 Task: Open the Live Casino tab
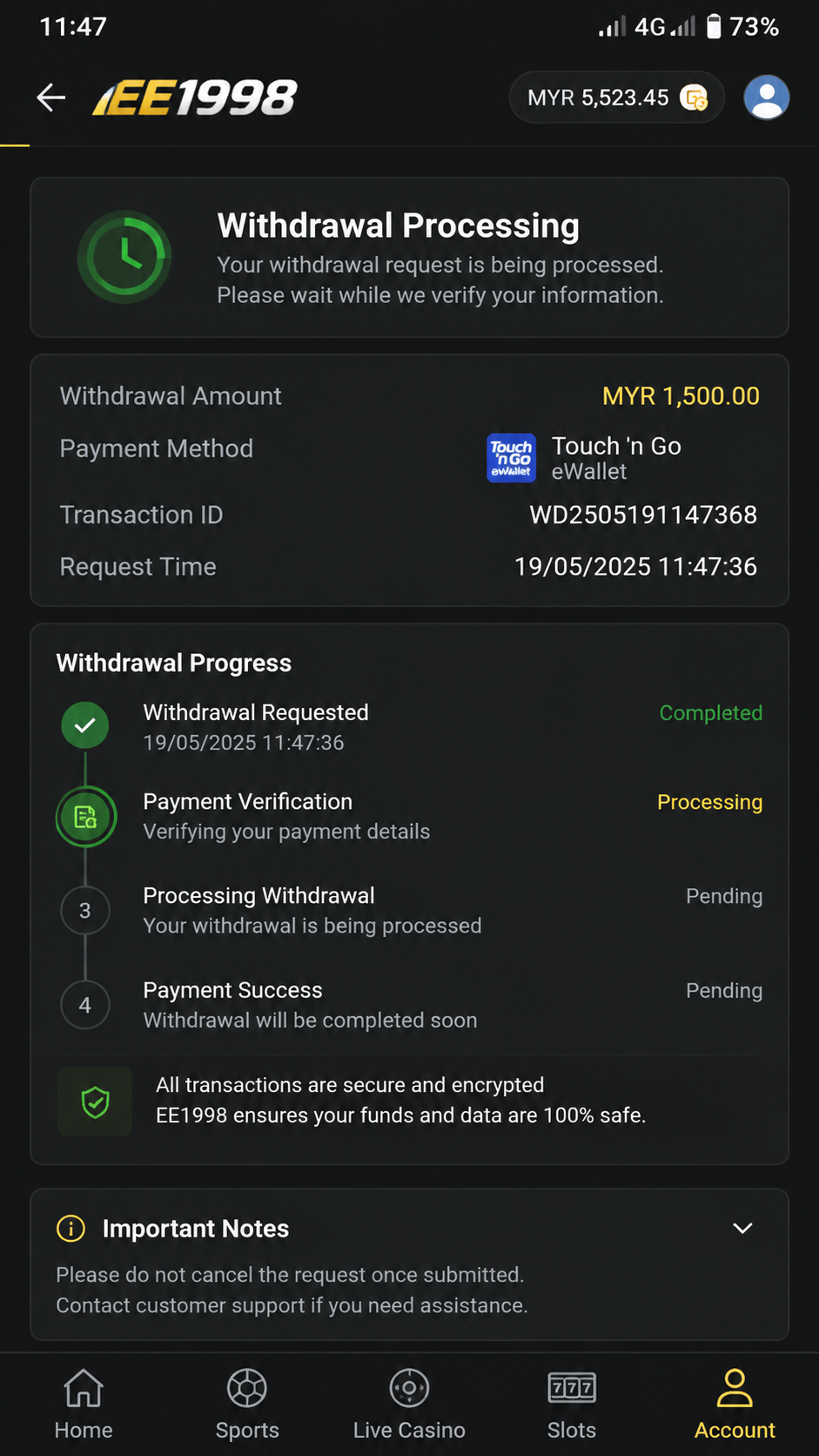[409, 1405]
